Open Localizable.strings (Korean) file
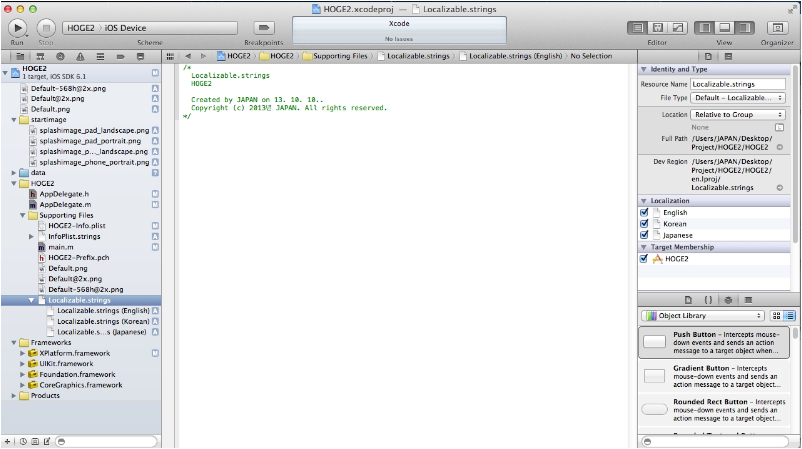Image resolution: width=802 pixels, height=449 pixels. click(x=103, y=321)
